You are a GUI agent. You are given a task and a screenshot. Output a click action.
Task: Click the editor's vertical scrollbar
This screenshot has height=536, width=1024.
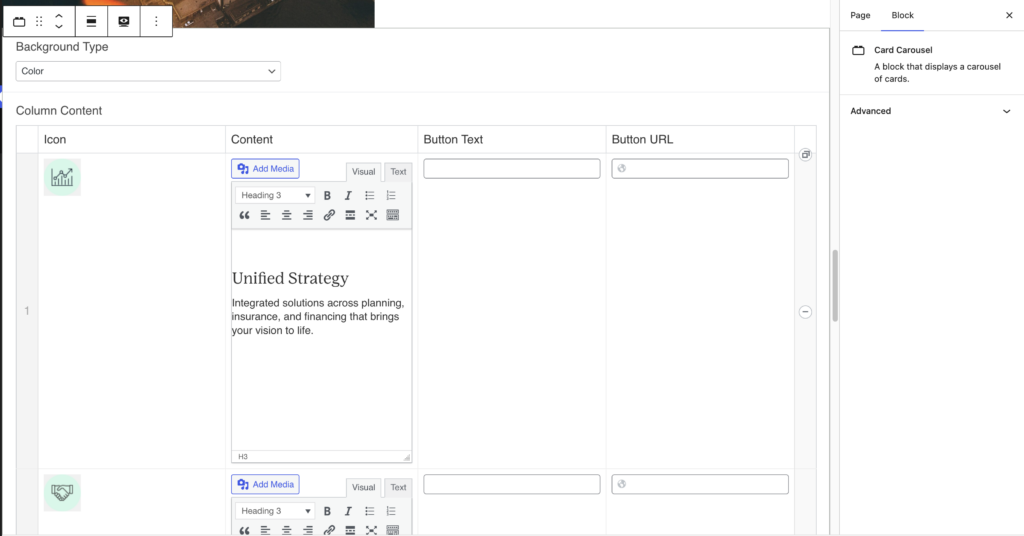pyautogui.click(x=835, y=285)
